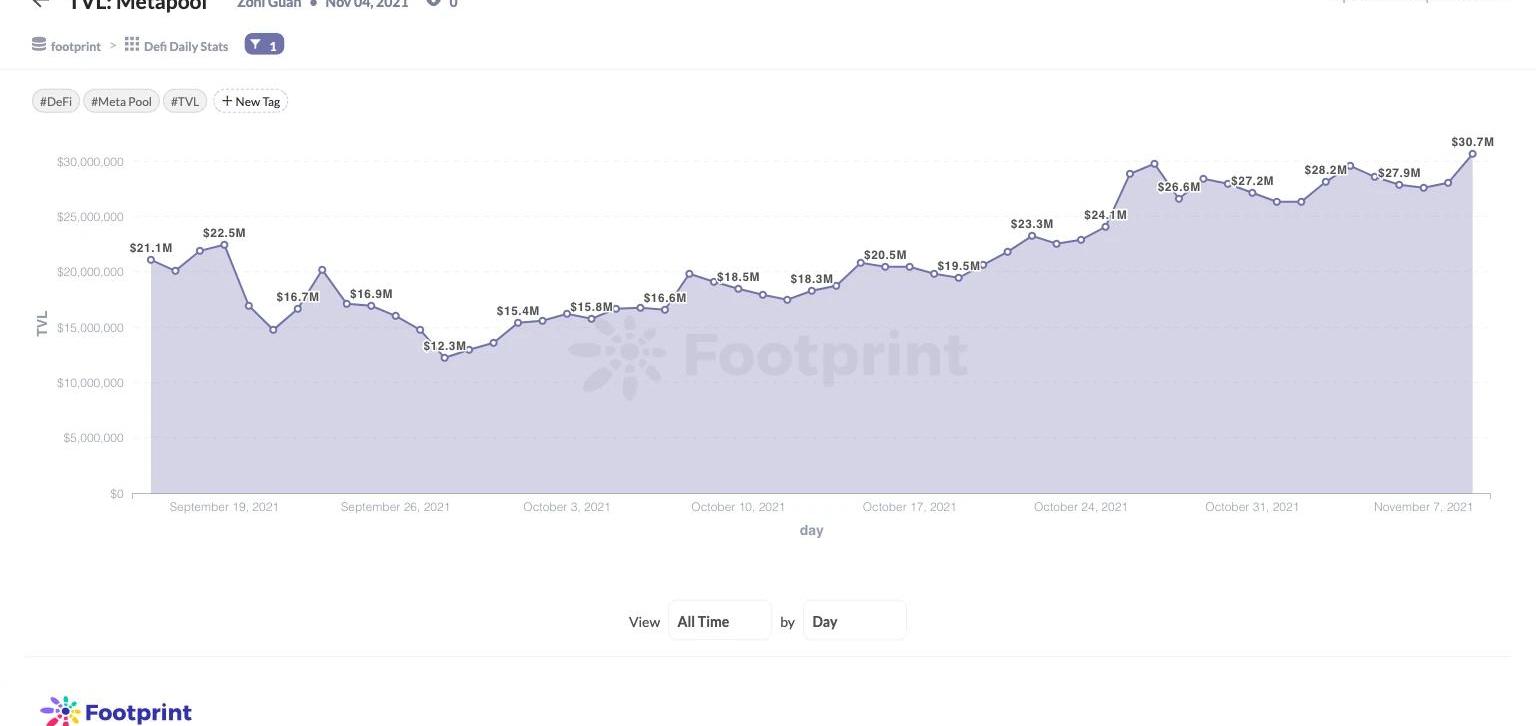The image size is (1536, 726).
Task: Click the $24.1M data point
Action: (1106, 227)
